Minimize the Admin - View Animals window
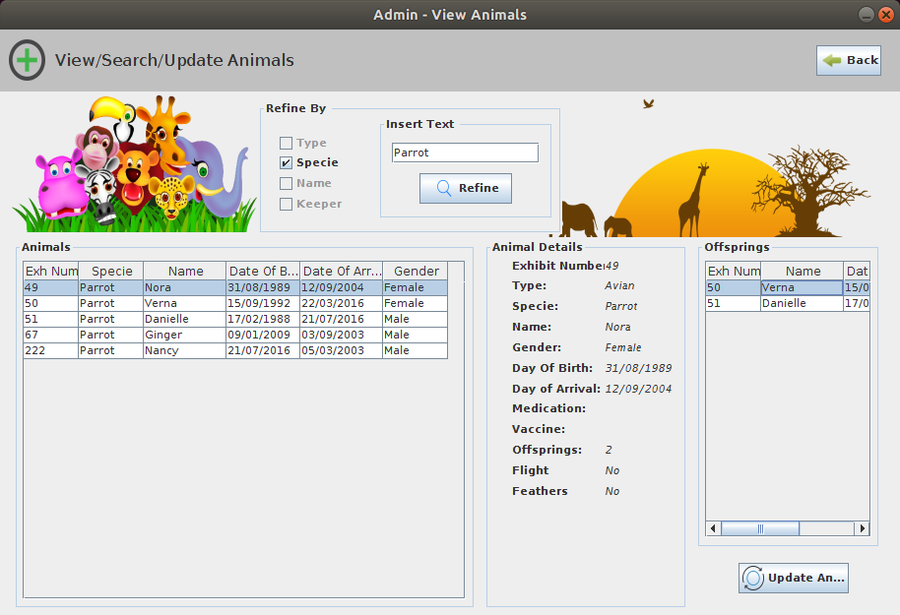 tap(866, 15)
